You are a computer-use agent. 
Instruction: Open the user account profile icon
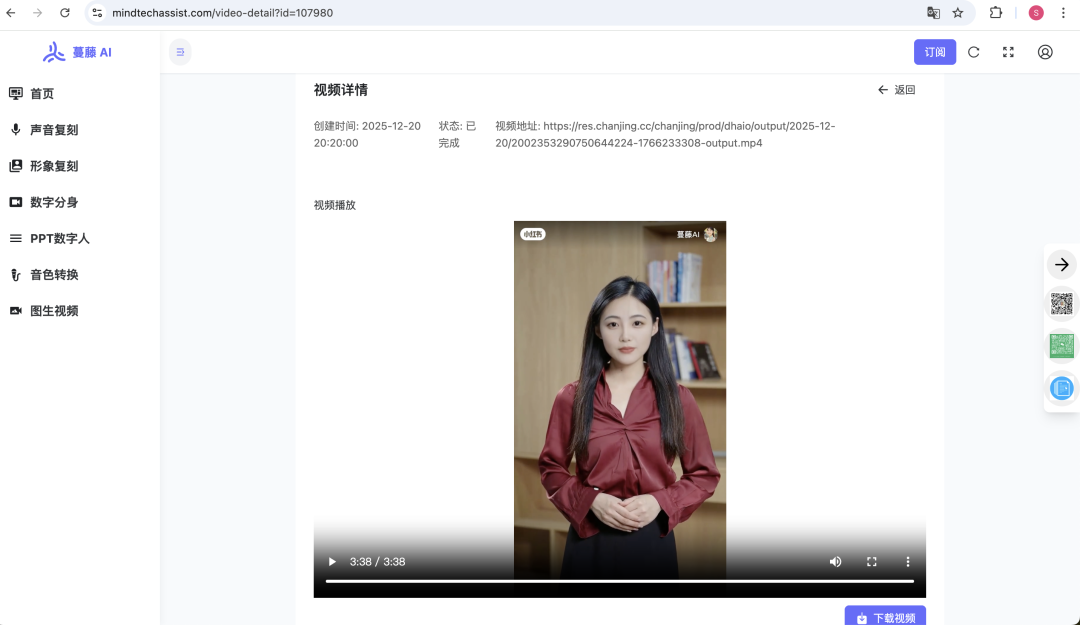click(x=1044, y=52)
